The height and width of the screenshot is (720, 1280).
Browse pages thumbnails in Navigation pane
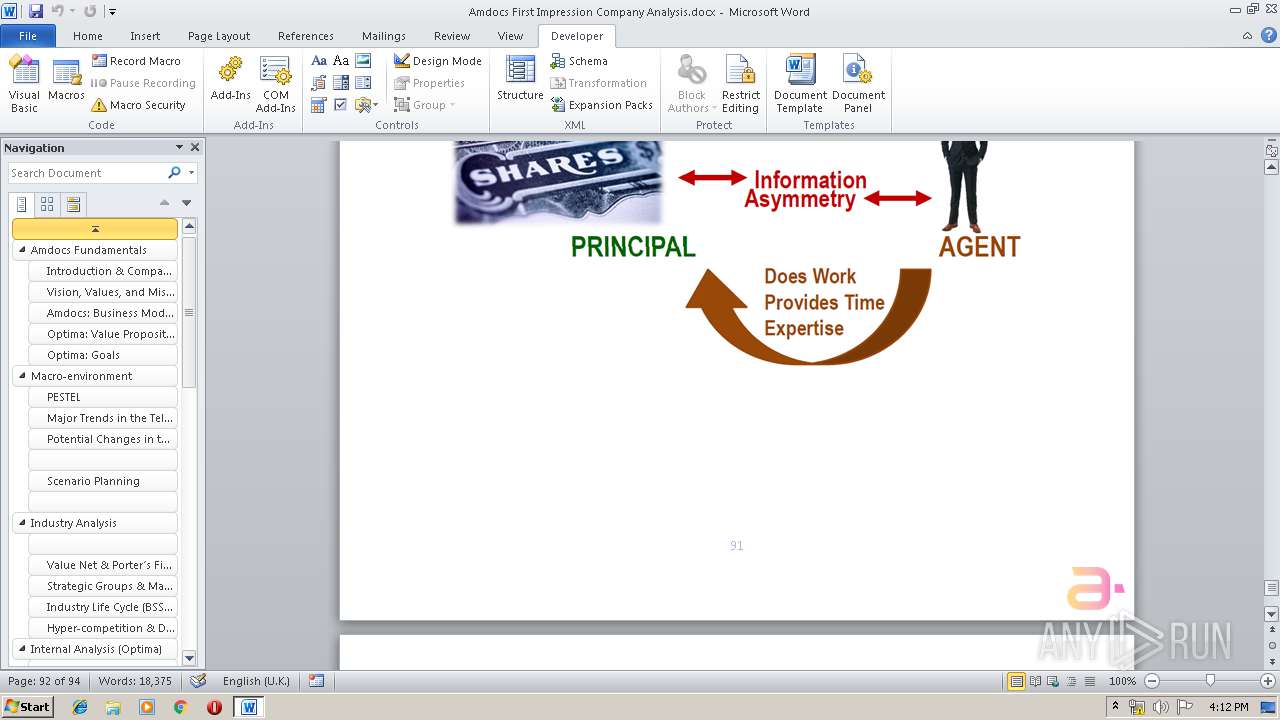[47, 204]
